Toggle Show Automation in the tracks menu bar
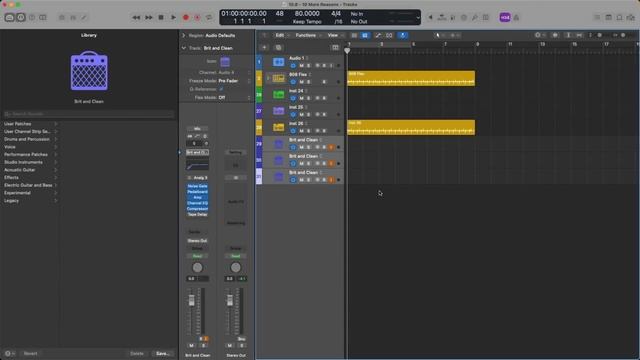Image resolution: width=640 pixels, height=360 pixels. pos(378,36)
